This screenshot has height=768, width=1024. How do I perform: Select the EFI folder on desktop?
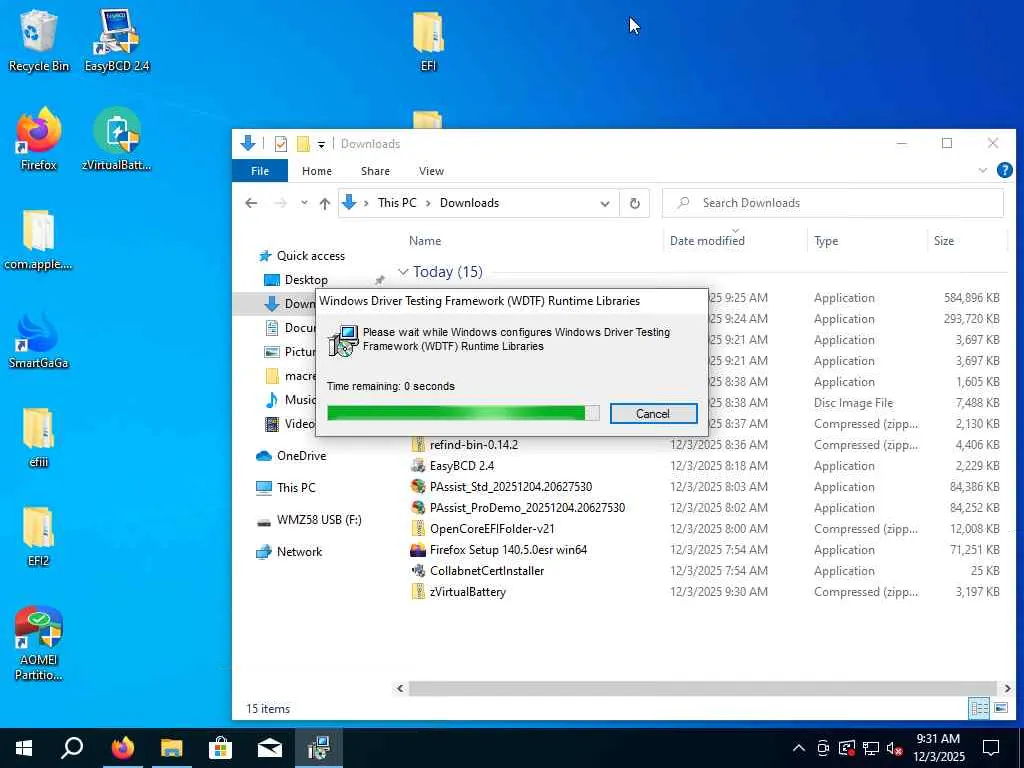428,40
